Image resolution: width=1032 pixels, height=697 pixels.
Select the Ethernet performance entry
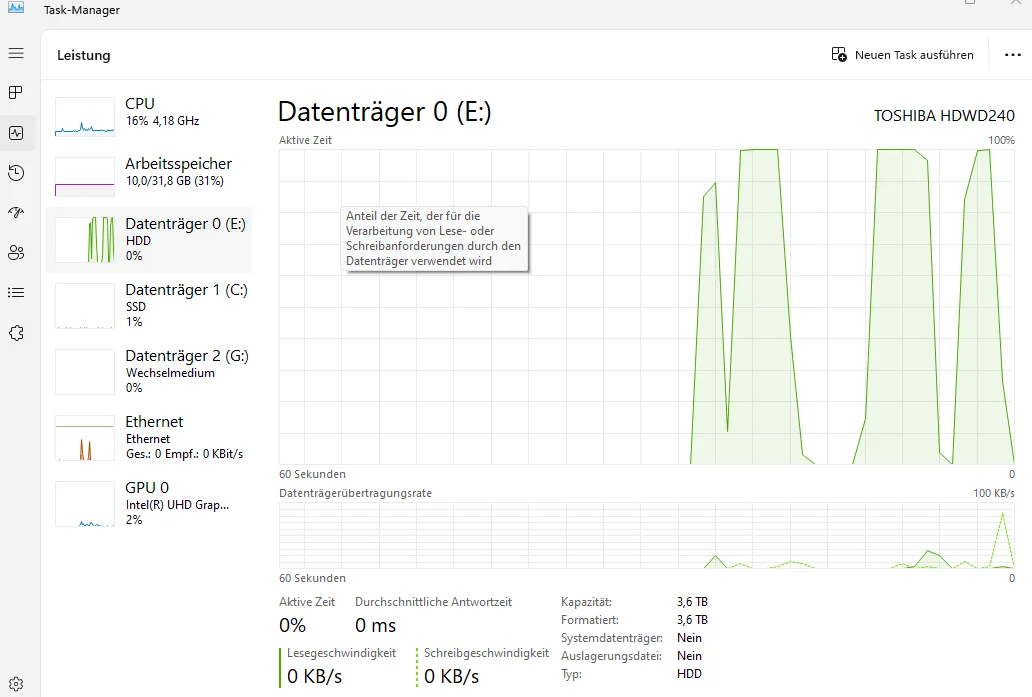[x=149, y=437]
